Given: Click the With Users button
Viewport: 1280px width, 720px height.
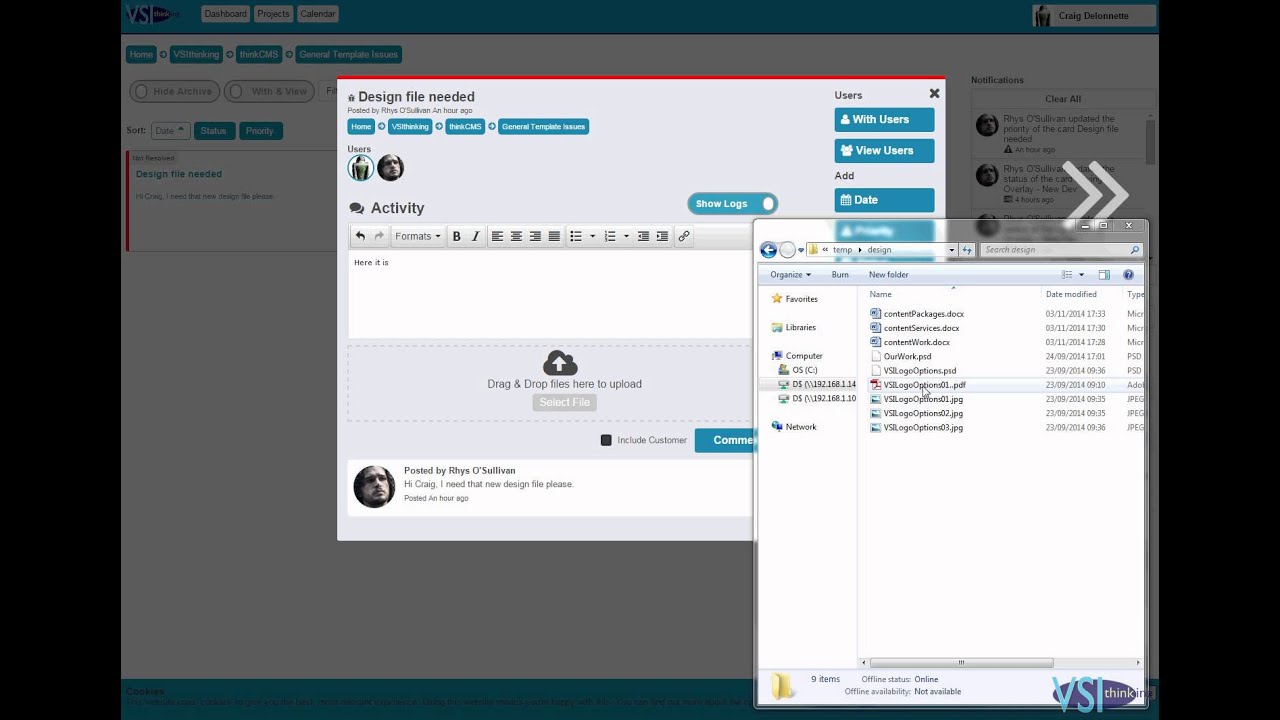Looking at the screenshot, I should pos(884,120).
